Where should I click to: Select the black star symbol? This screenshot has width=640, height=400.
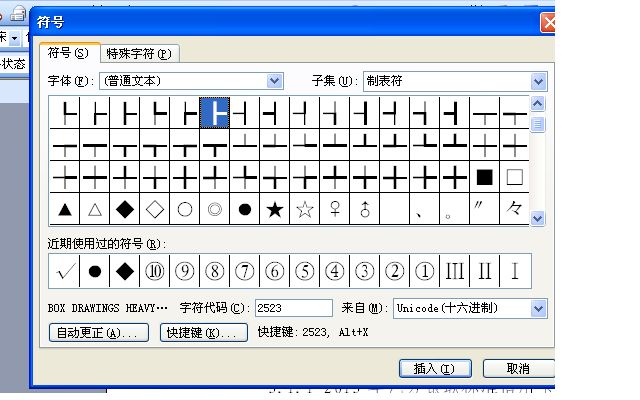click(x=275, y=209)
